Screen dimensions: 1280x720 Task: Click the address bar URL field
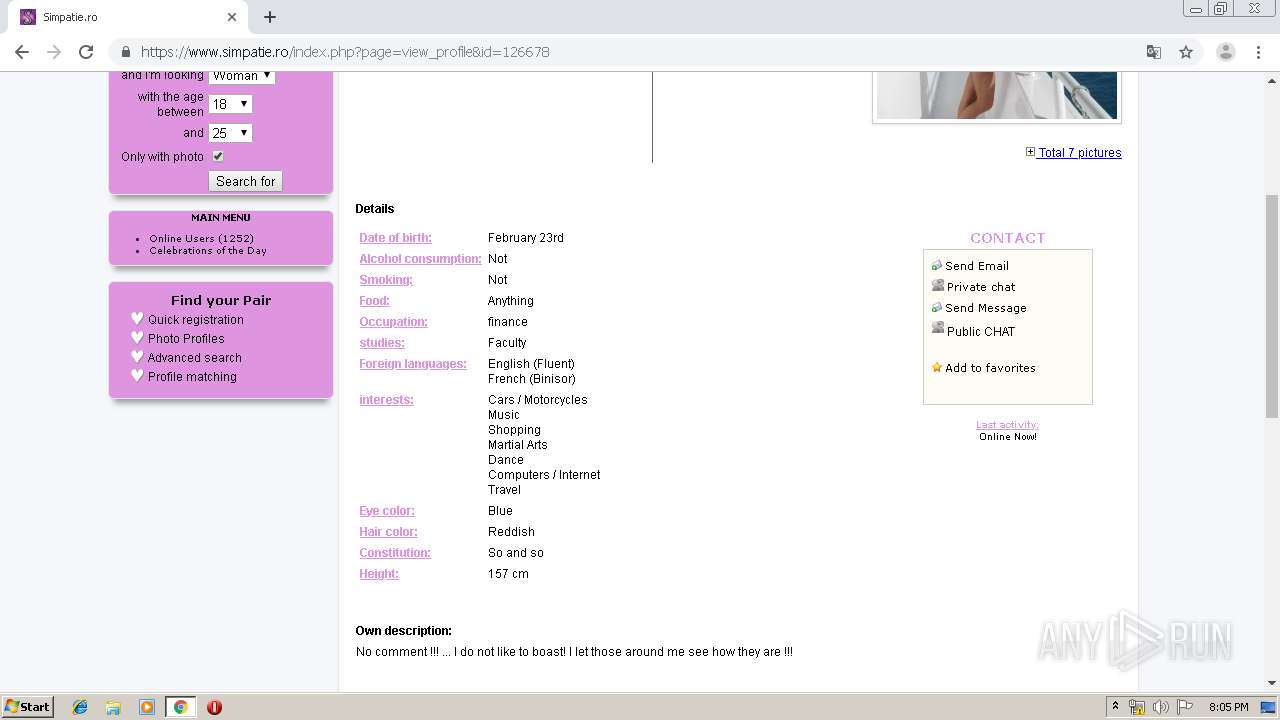(640, 52)
